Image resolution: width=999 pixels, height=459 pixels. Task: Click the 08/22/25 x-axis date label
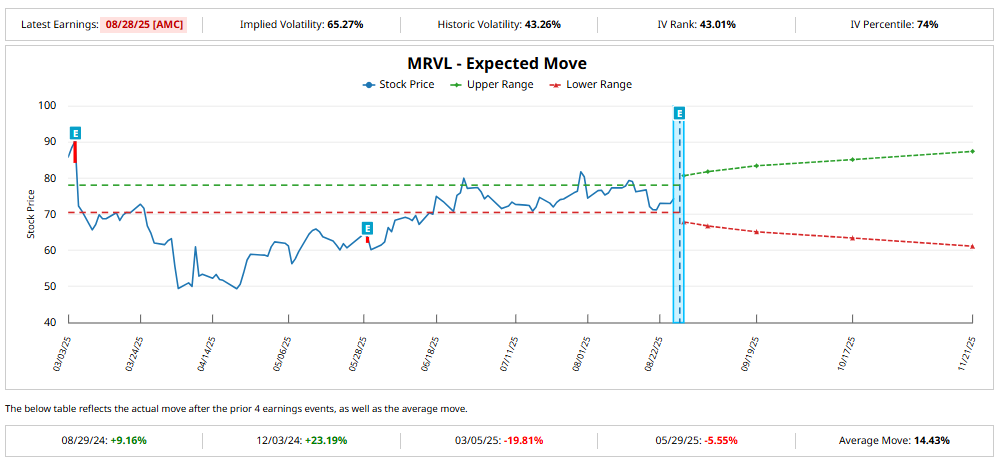tap(654, 352)
